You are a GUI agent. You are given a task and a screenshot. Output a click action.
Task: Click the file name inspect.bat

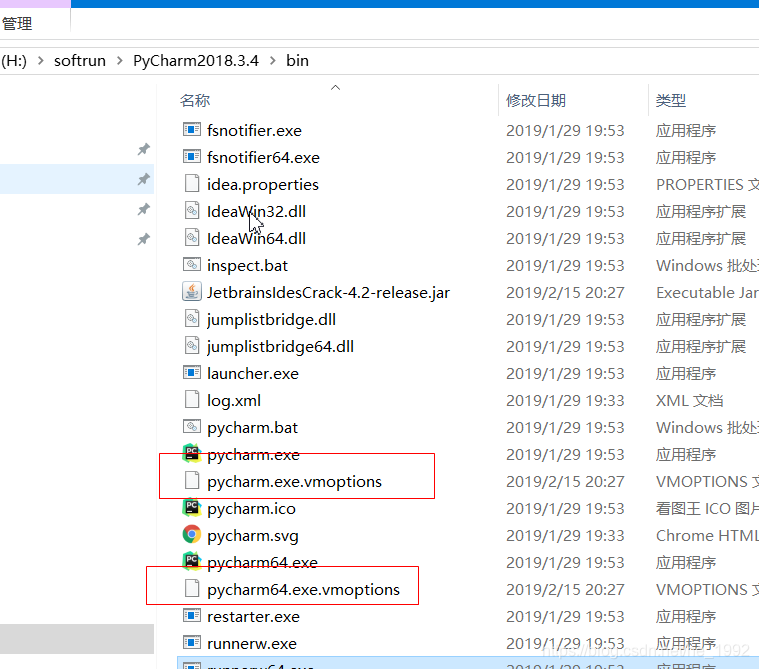(x=247, y=266)
